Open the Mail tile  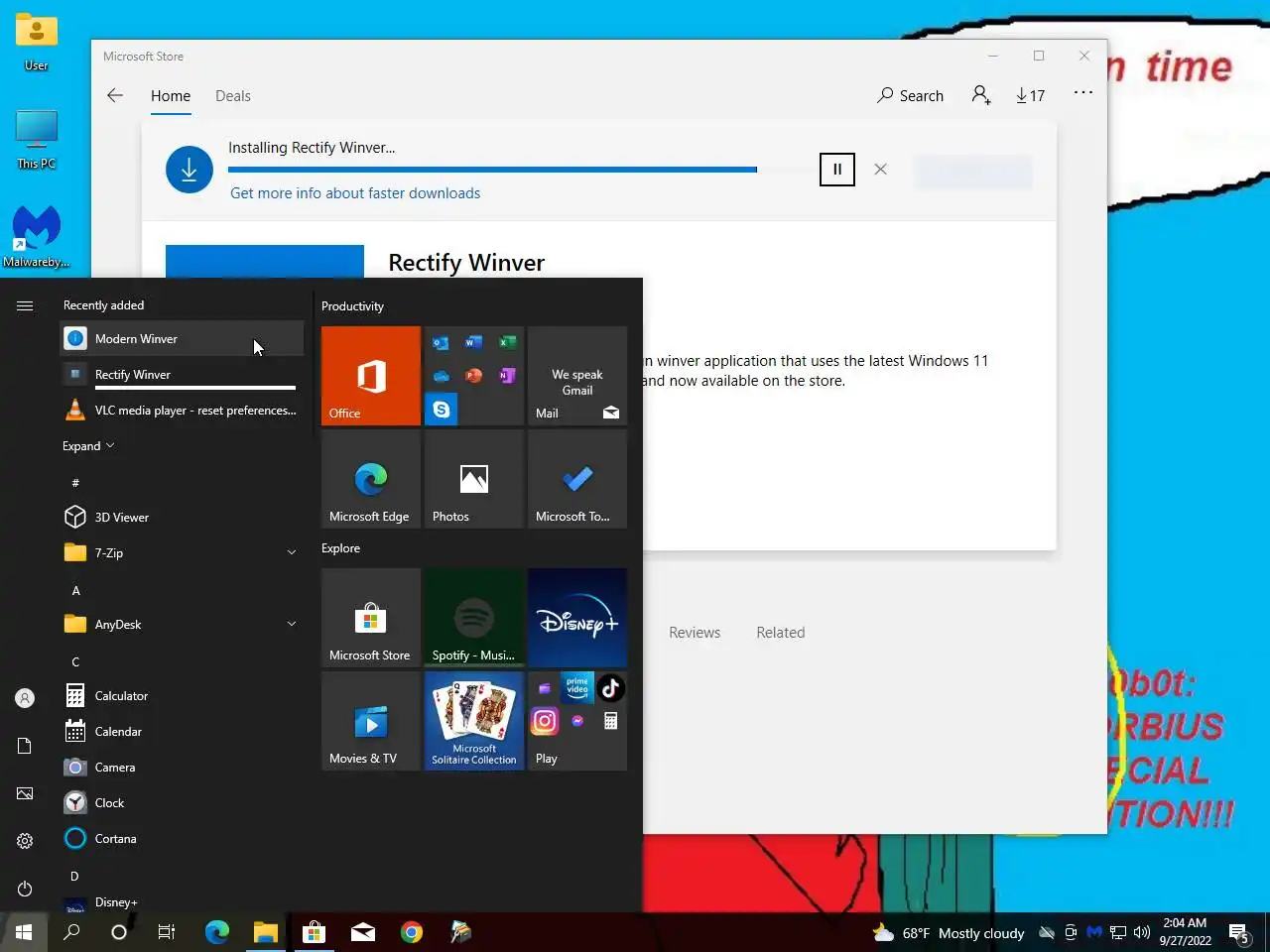click(x=577, y=376)
